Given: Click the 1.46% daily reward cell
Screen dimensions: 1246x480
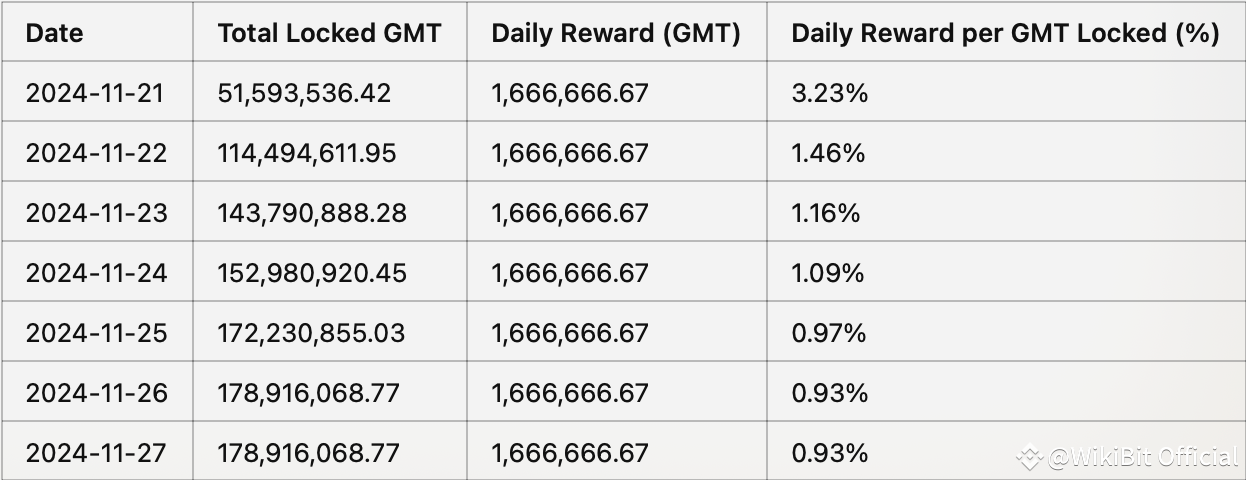Looking at the screenshot, I should point(828,153).
